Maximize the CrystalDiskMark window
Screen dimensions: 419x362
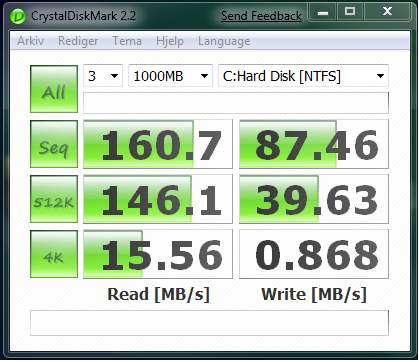click(350, 12)
